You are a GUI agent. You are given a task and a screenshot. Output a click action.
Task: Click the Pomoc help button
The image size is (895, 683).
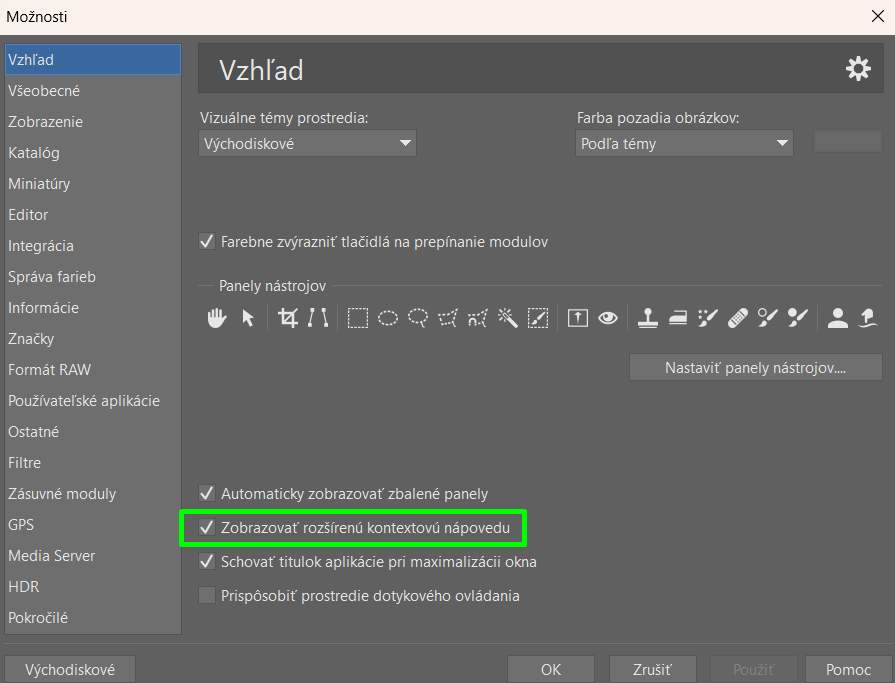(x=848, y=669)
